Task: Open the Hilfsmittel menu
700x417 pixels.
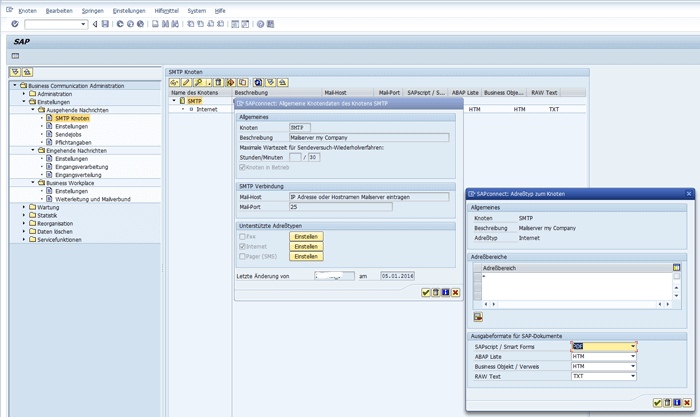Action: tap(167, 11)
